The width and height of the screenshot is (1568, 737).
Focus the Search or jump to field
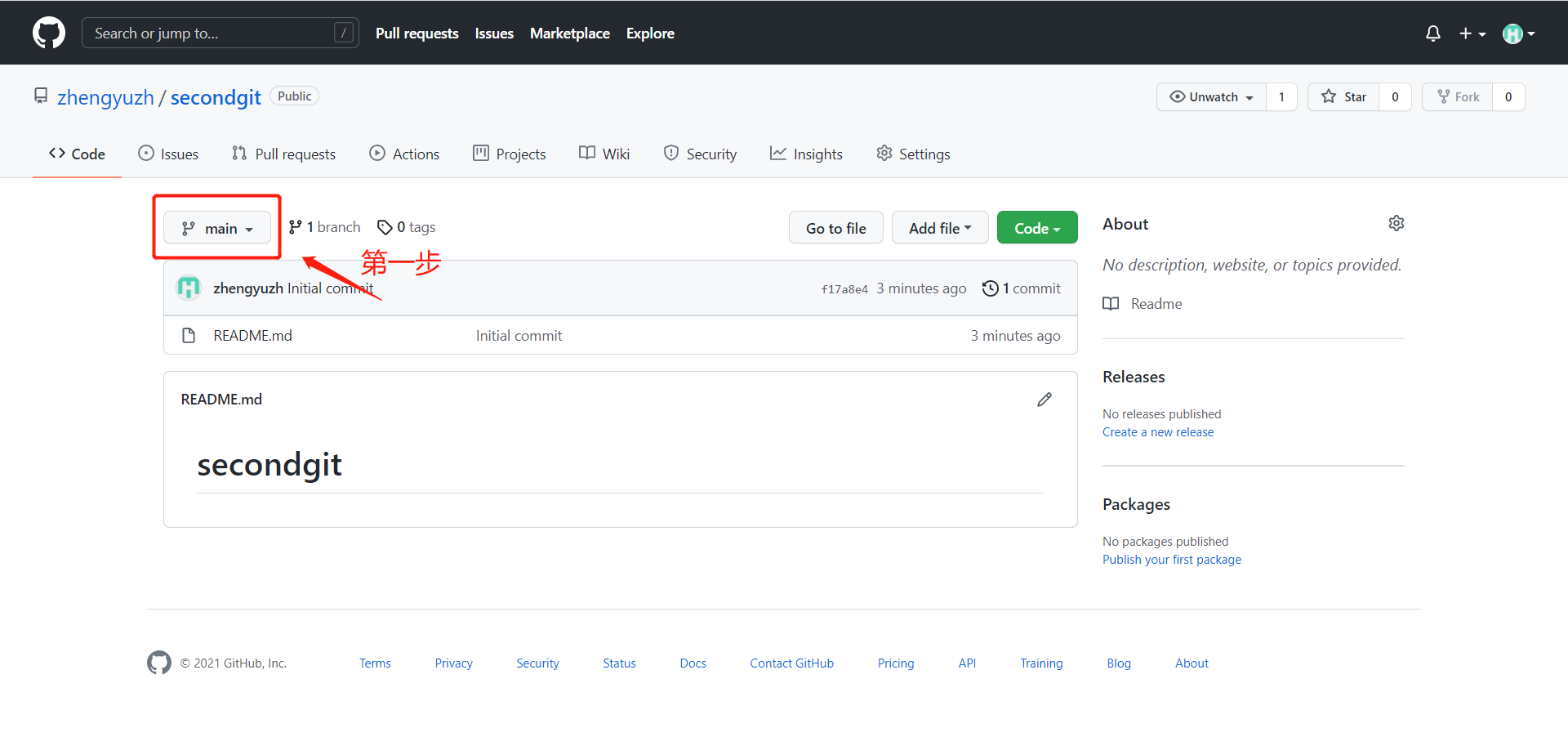pyautogui.click(x=220, y=33)
